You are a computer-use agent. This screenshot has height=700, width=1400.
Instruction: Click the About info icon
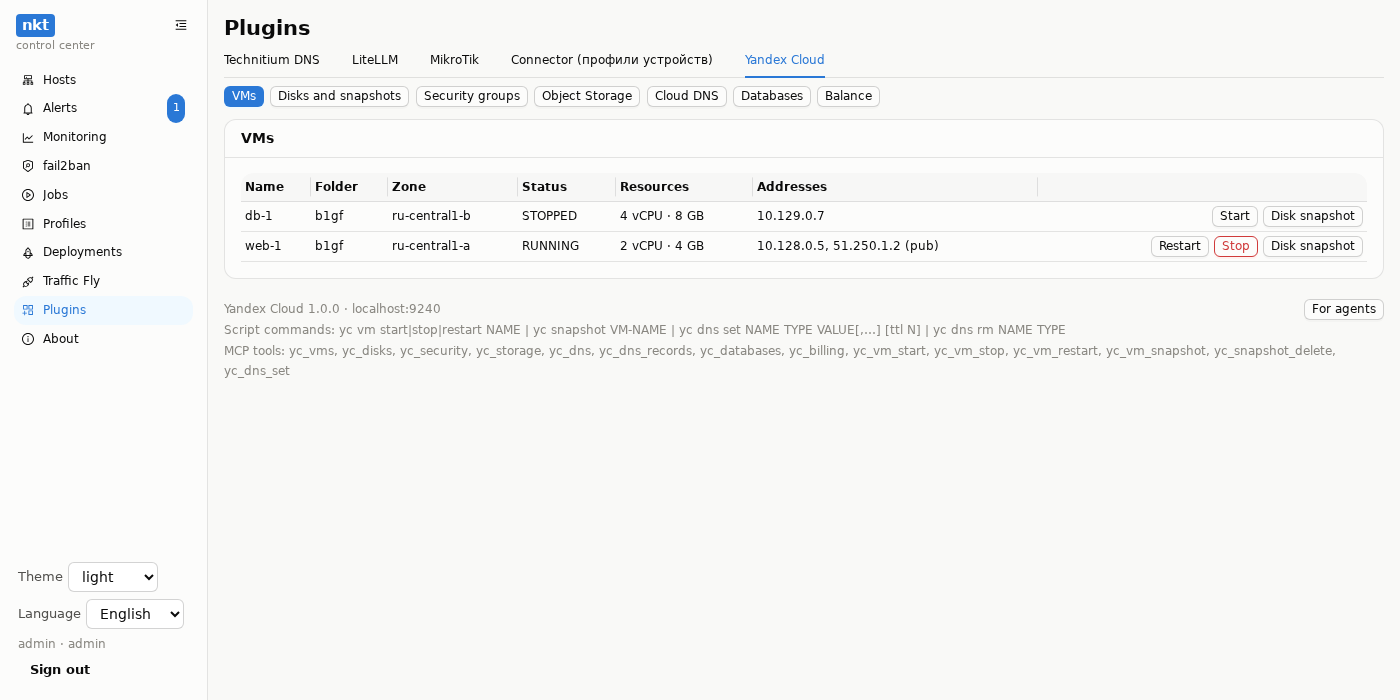click(28, 339)
